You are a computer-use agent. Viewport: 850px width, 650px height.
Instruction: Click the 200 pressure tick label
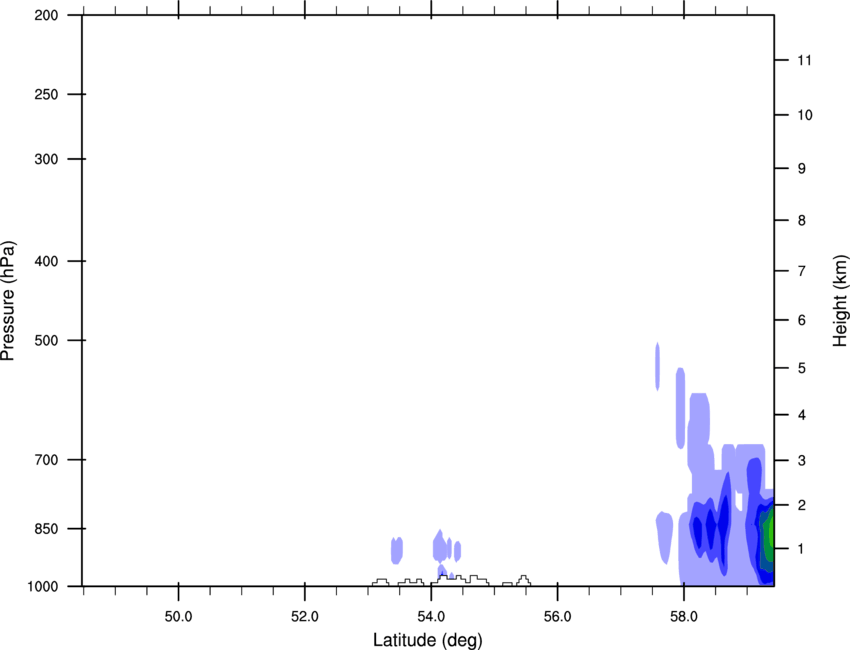point(46,15)
